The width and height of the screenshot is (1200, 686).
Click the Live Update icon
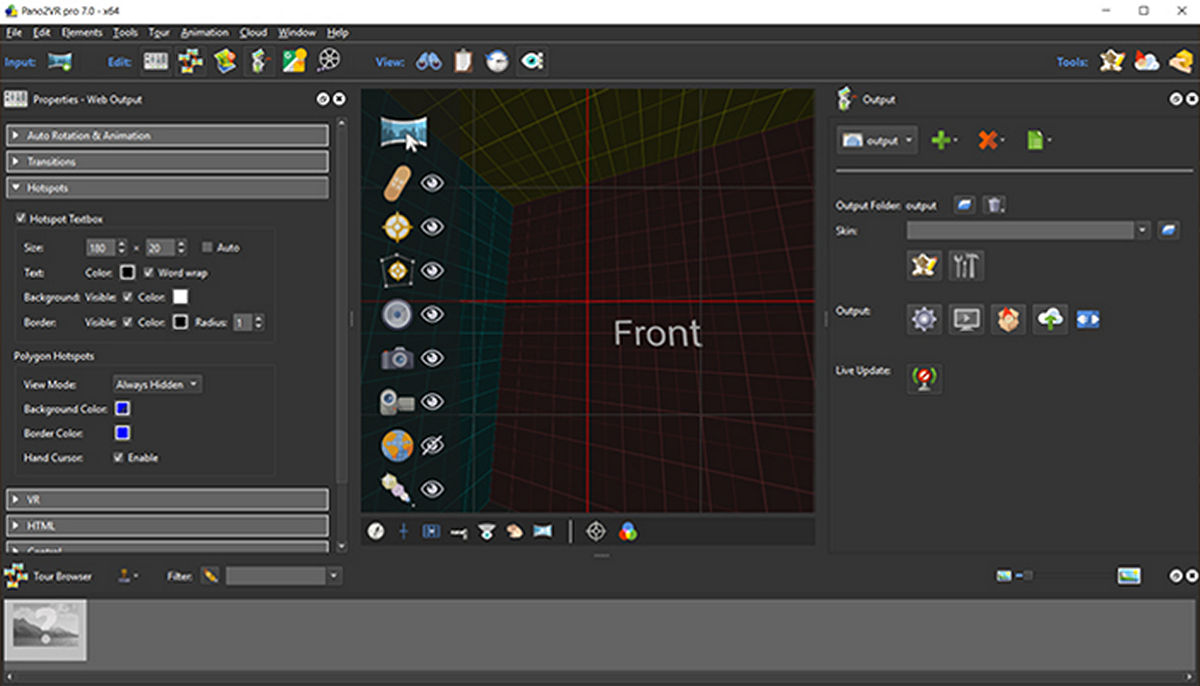point(925,378)
